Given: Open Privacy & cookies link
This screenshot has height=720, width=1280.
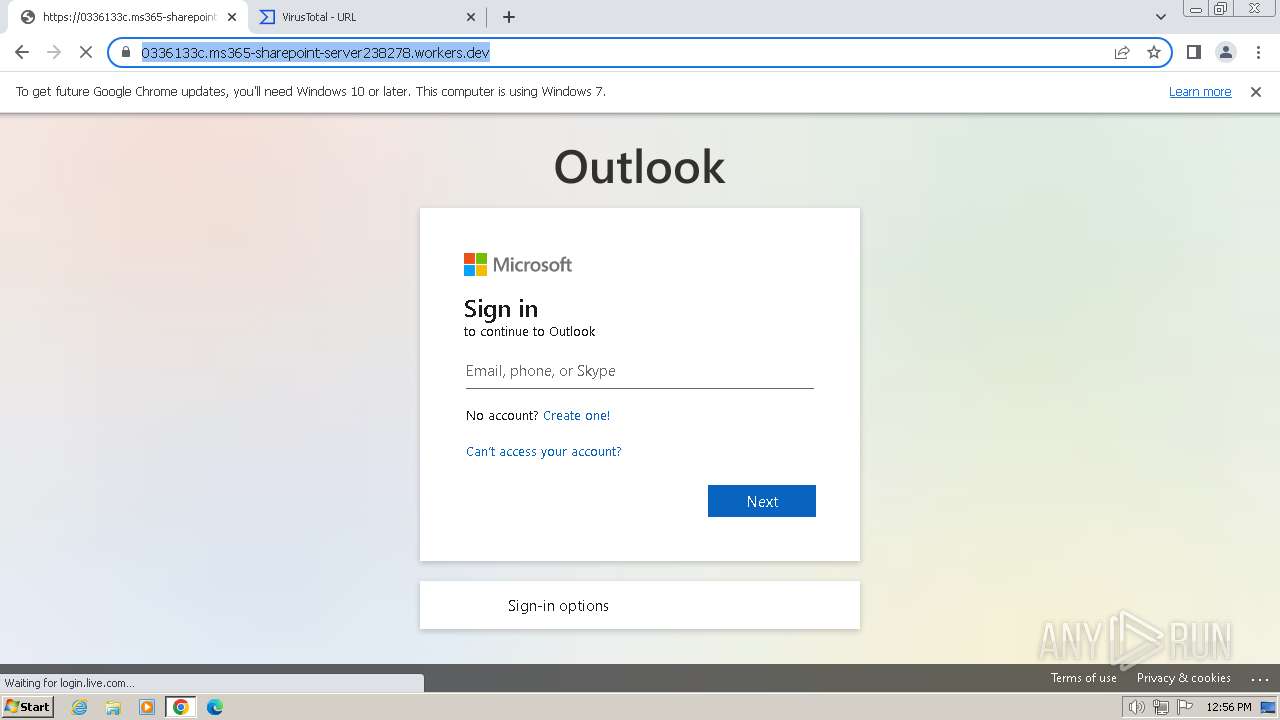Looking at the screenshot, I should pos(1184,678).
